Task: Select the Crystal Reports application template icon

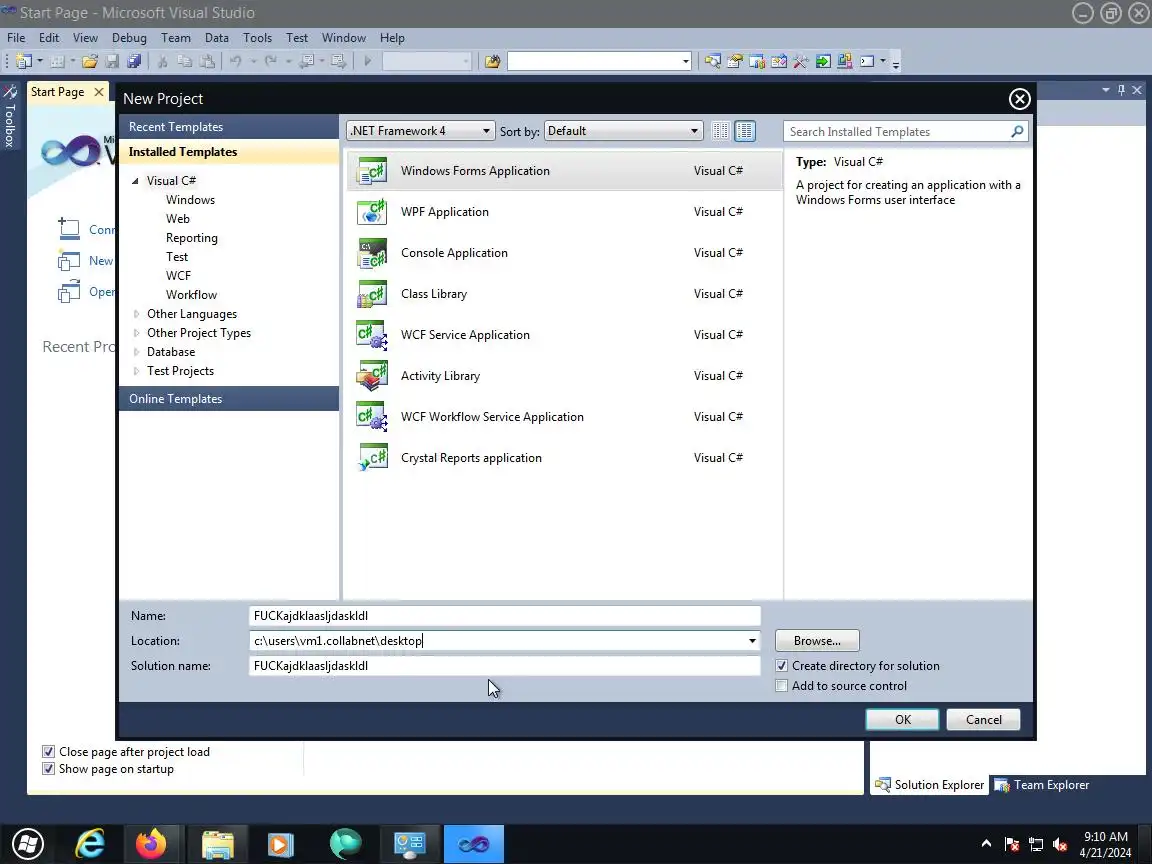Action: tap(372, 458)
